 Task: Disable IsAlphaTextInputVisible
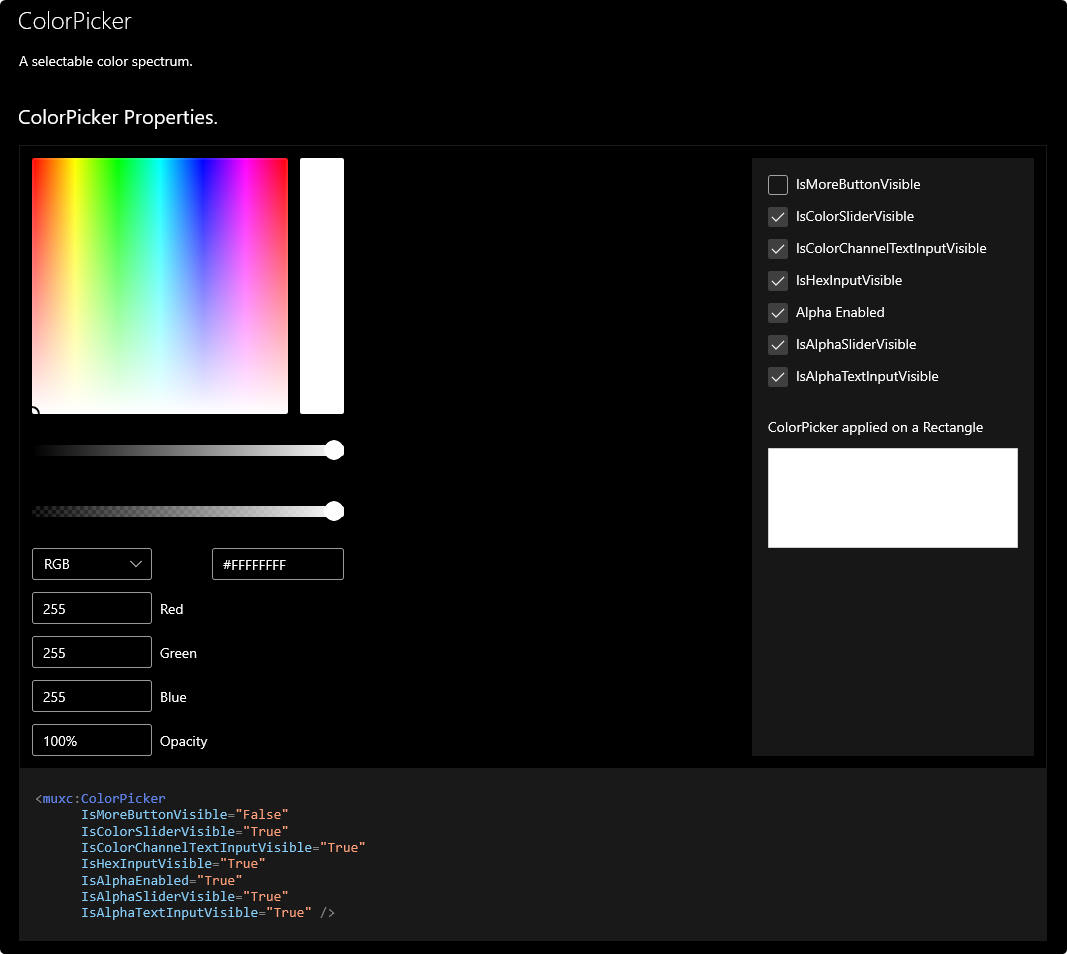click(777, 376)
